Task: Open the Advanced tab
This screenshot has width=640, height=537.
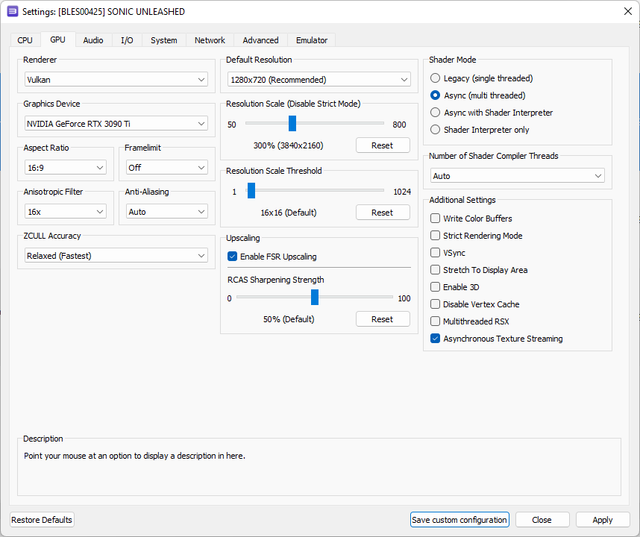Action: (260, 40)
